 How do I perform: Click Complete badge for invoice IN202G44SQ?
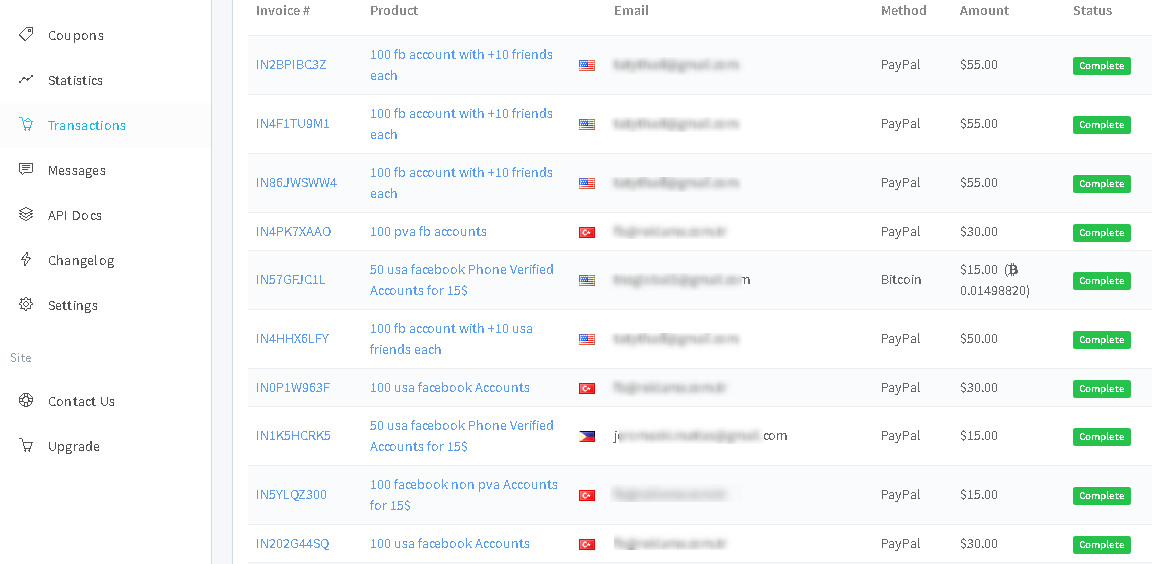point(1101,545)
